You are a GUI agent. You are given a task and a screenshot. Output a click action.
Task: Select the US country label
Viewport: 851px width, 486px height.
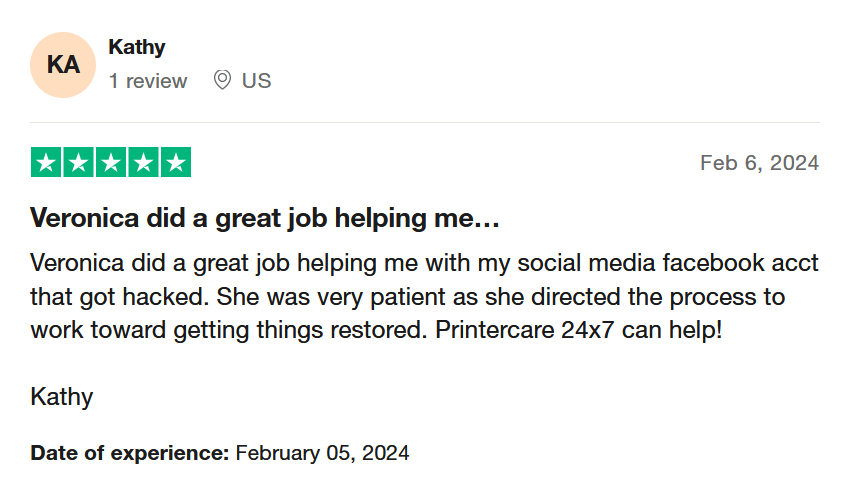[256, 81]
